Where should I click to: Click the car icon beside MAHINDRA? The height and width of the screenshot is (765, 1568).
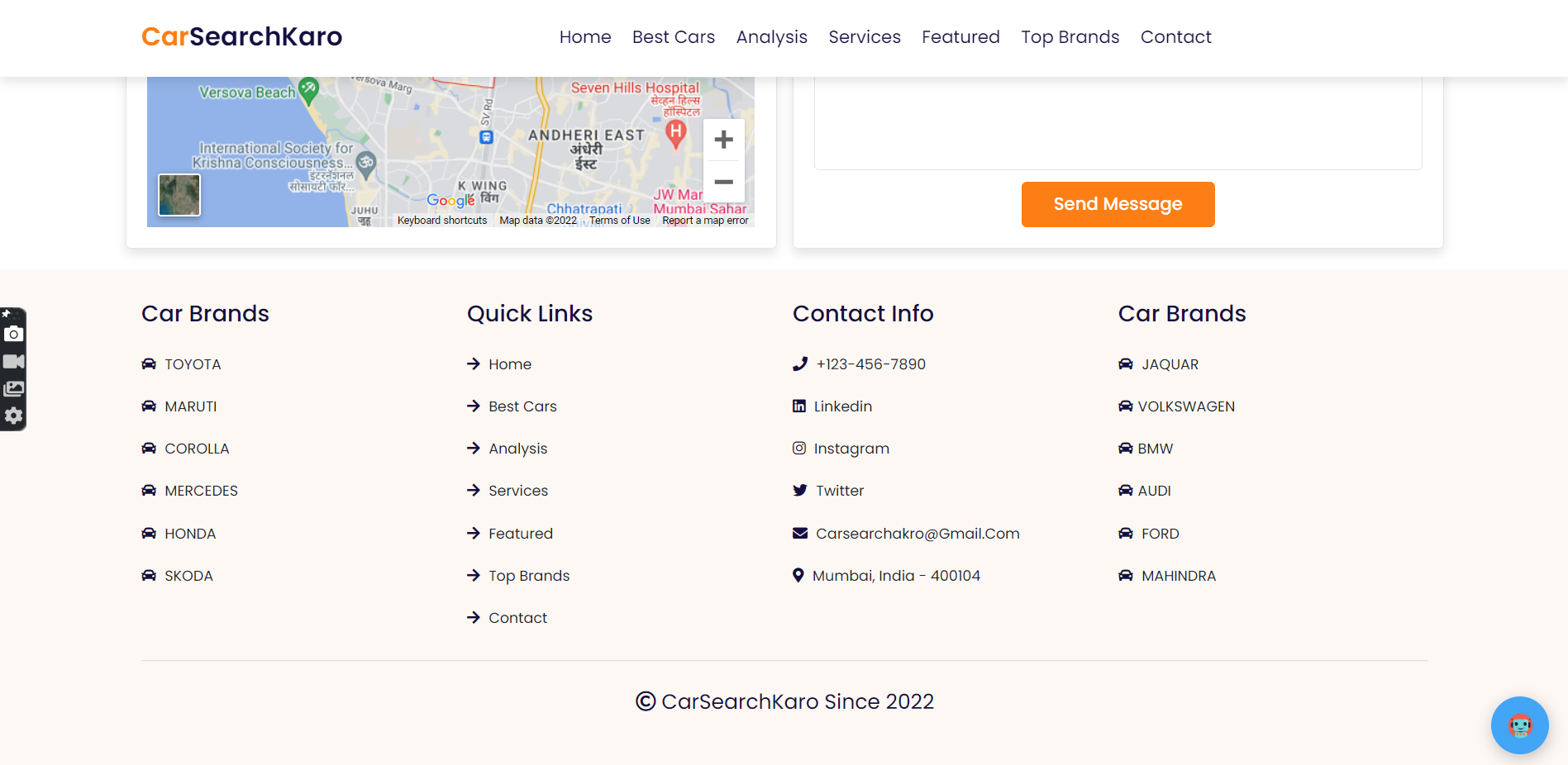pyautogui.click(x=1126, y=575)
